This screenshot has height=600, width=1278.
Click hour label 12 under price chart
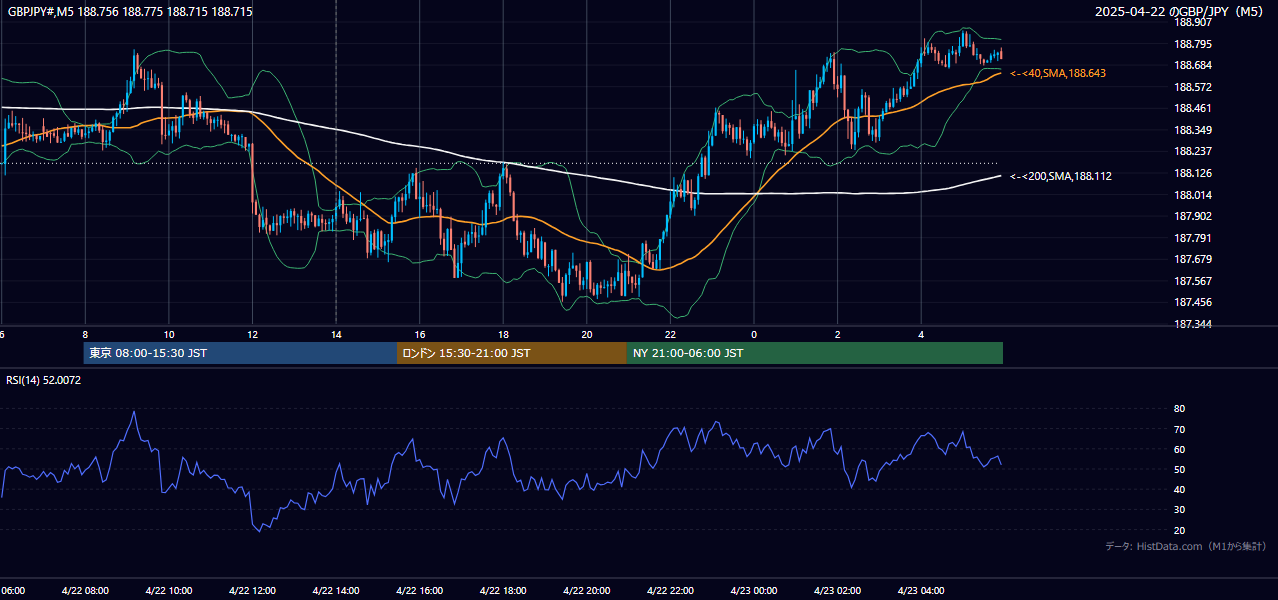pyautogui.click(x=252, y=334)
